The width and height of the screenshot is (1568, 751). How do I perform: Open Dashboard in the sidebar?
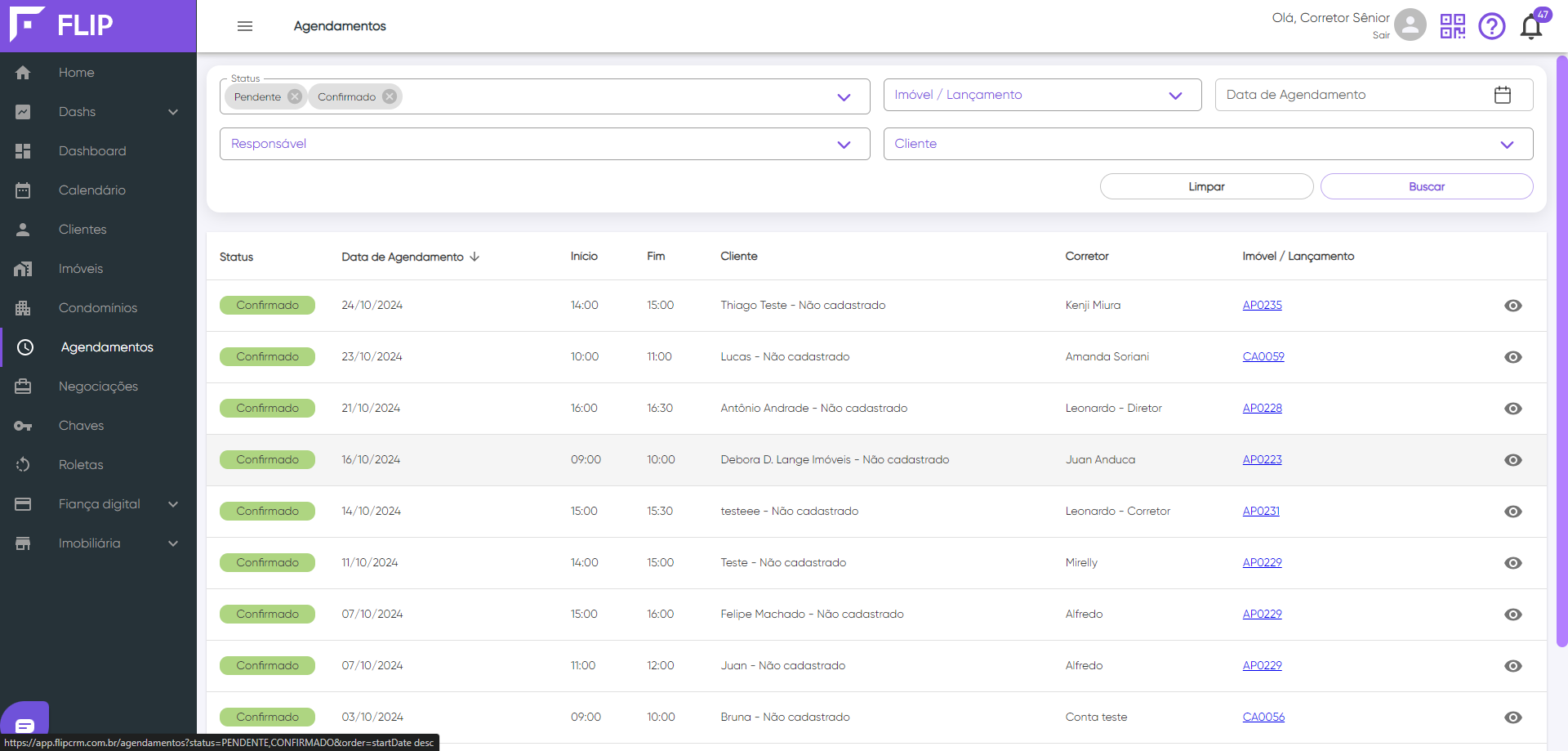coord(98,151)
